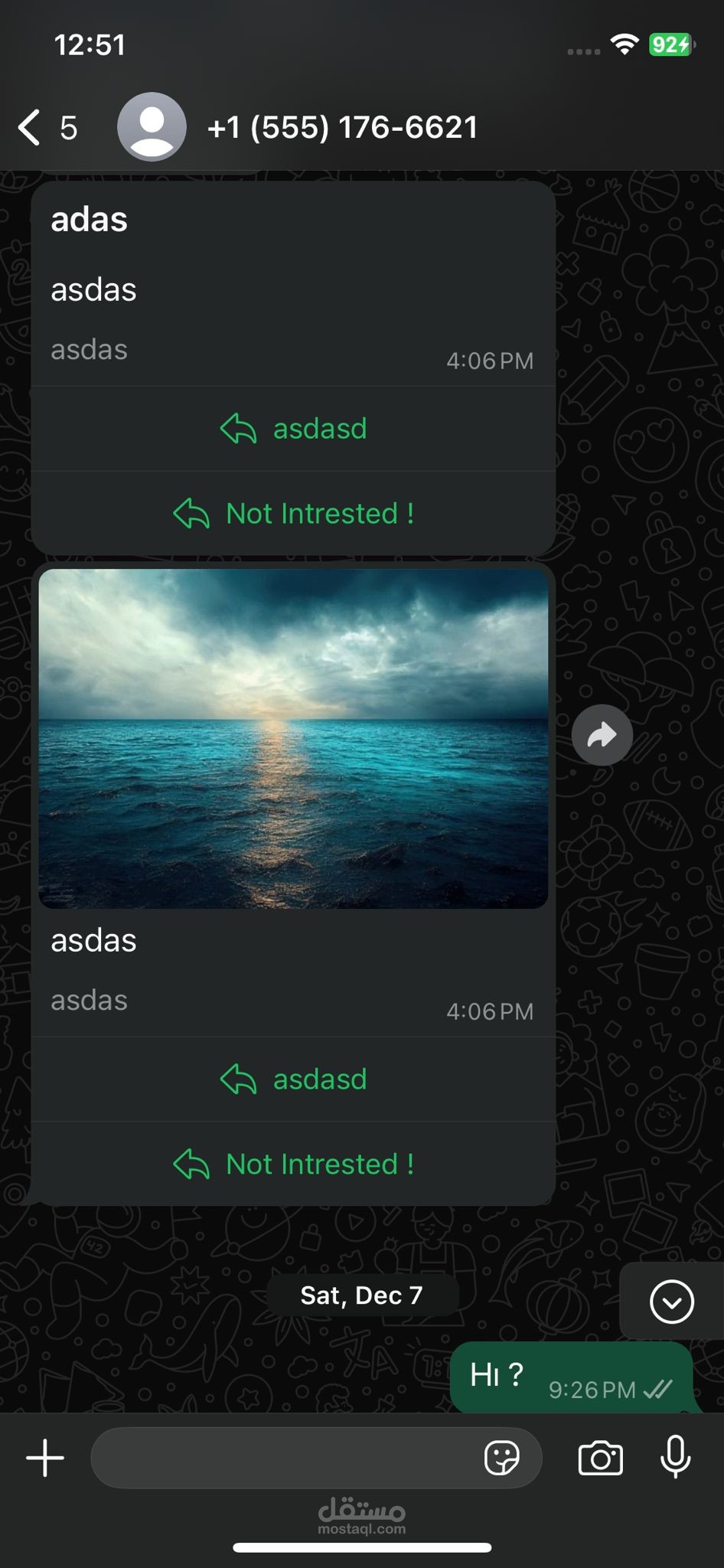This screenshot has width=724, height=1568.
Task: Tap 'asdasd' reply button in first message
Action: 293,429
